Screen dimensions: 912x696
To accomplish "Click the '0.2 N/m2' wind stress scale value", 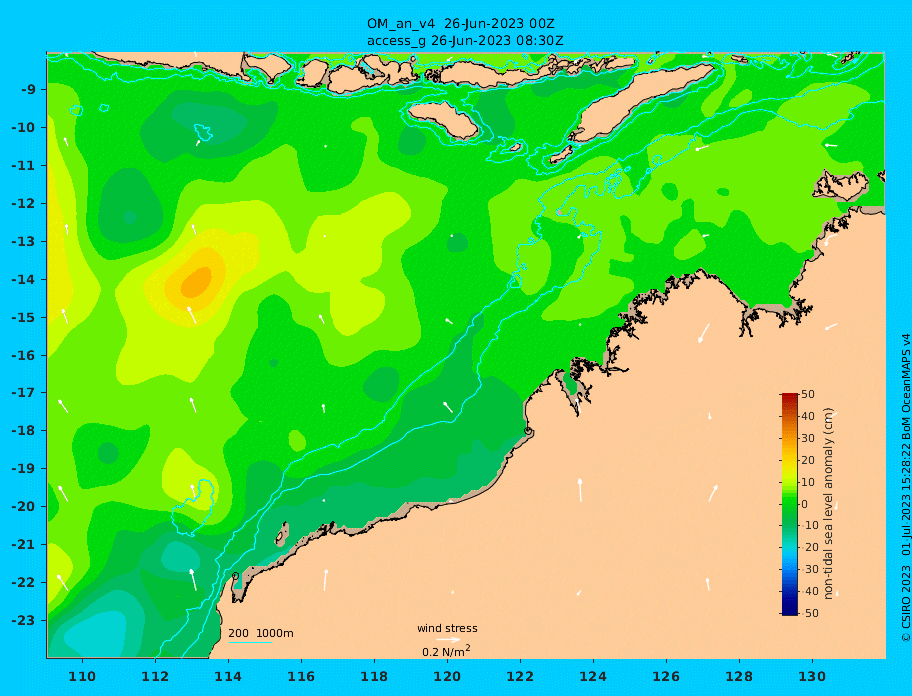I will 446,651.
